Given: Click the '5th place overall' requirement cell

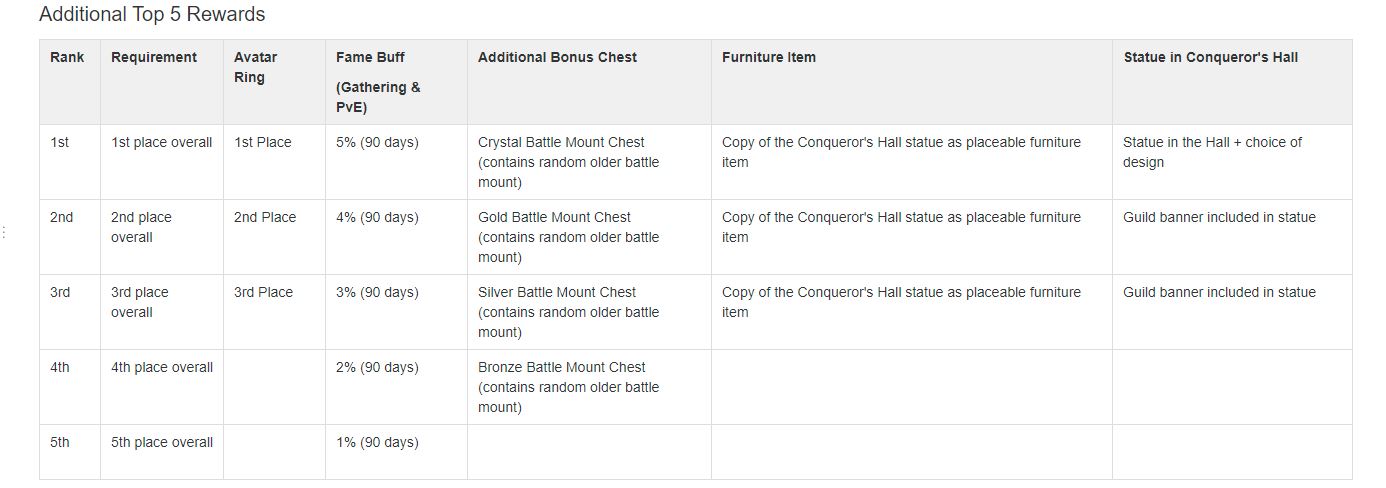Looking at the screenshot, I should (161, 452).
